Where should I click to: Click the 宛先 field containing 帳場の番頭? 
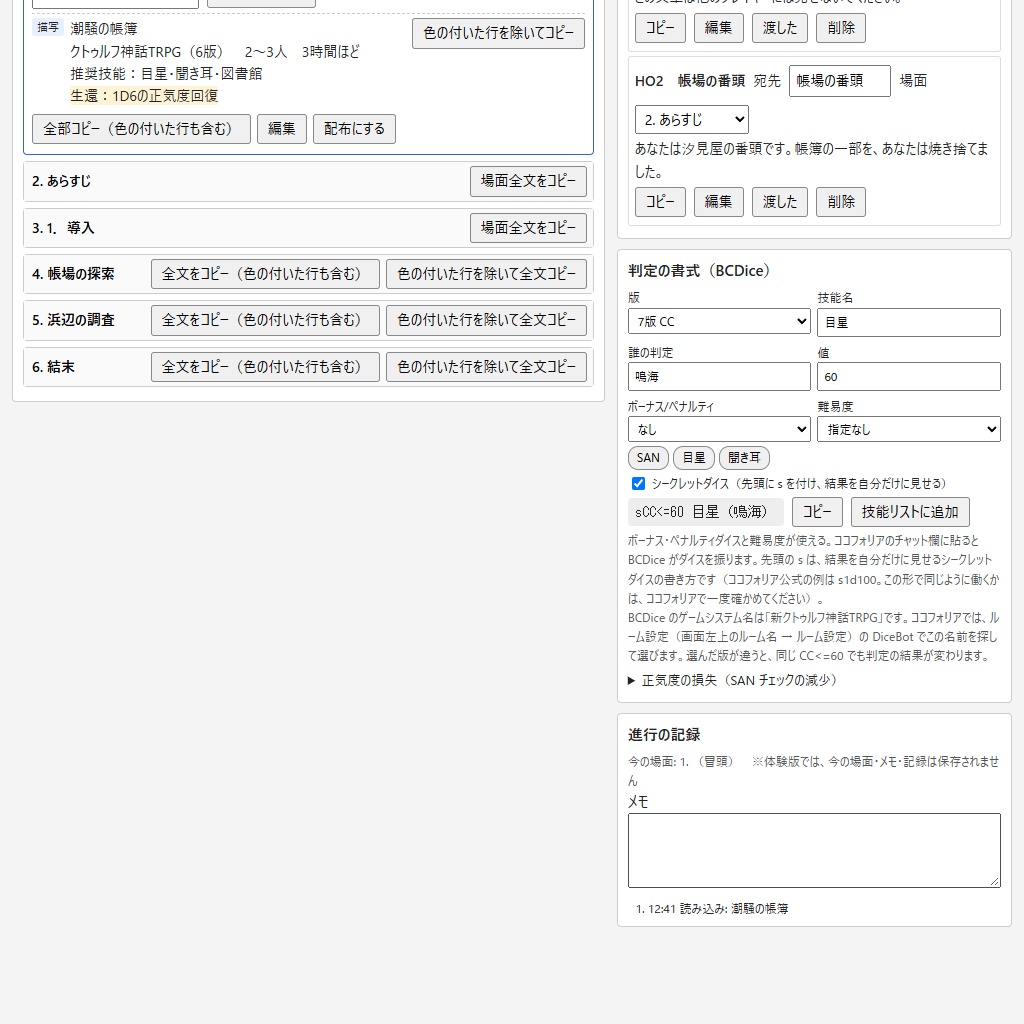tap(840, 81)
